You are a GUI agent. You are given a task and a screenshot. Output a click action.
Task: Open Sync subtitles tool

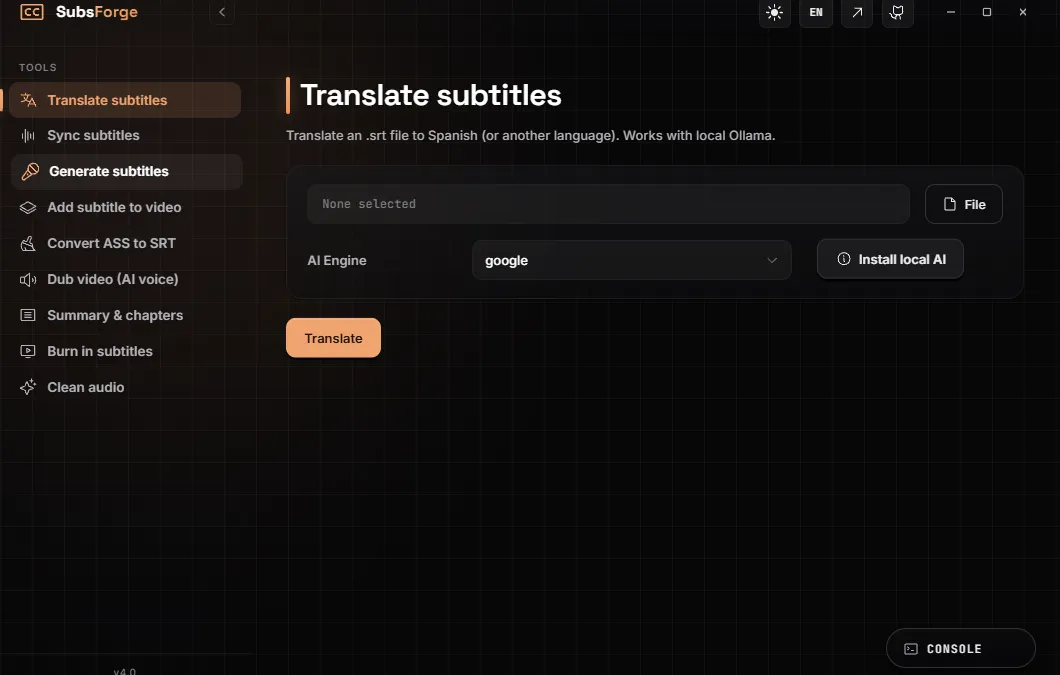click(125, 135)
